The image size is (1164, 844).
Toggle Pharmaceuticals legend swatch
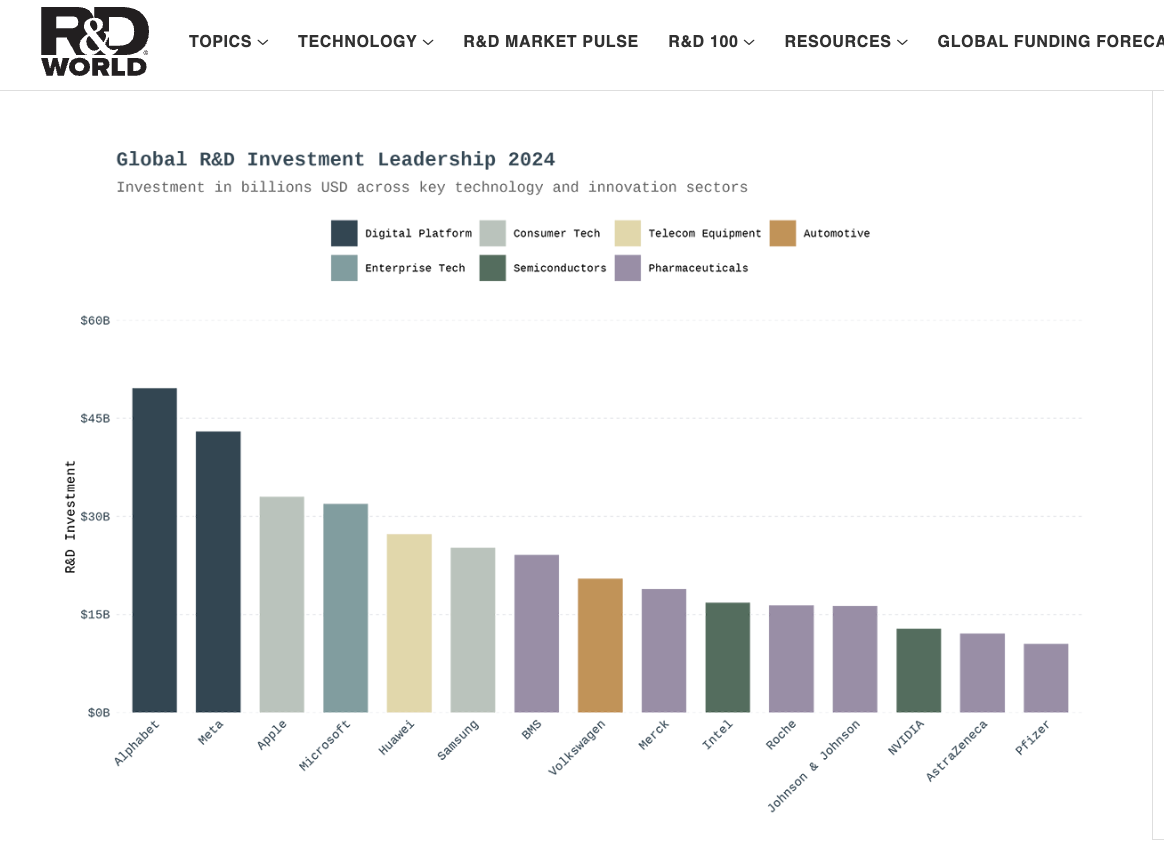tap(627, 268)
